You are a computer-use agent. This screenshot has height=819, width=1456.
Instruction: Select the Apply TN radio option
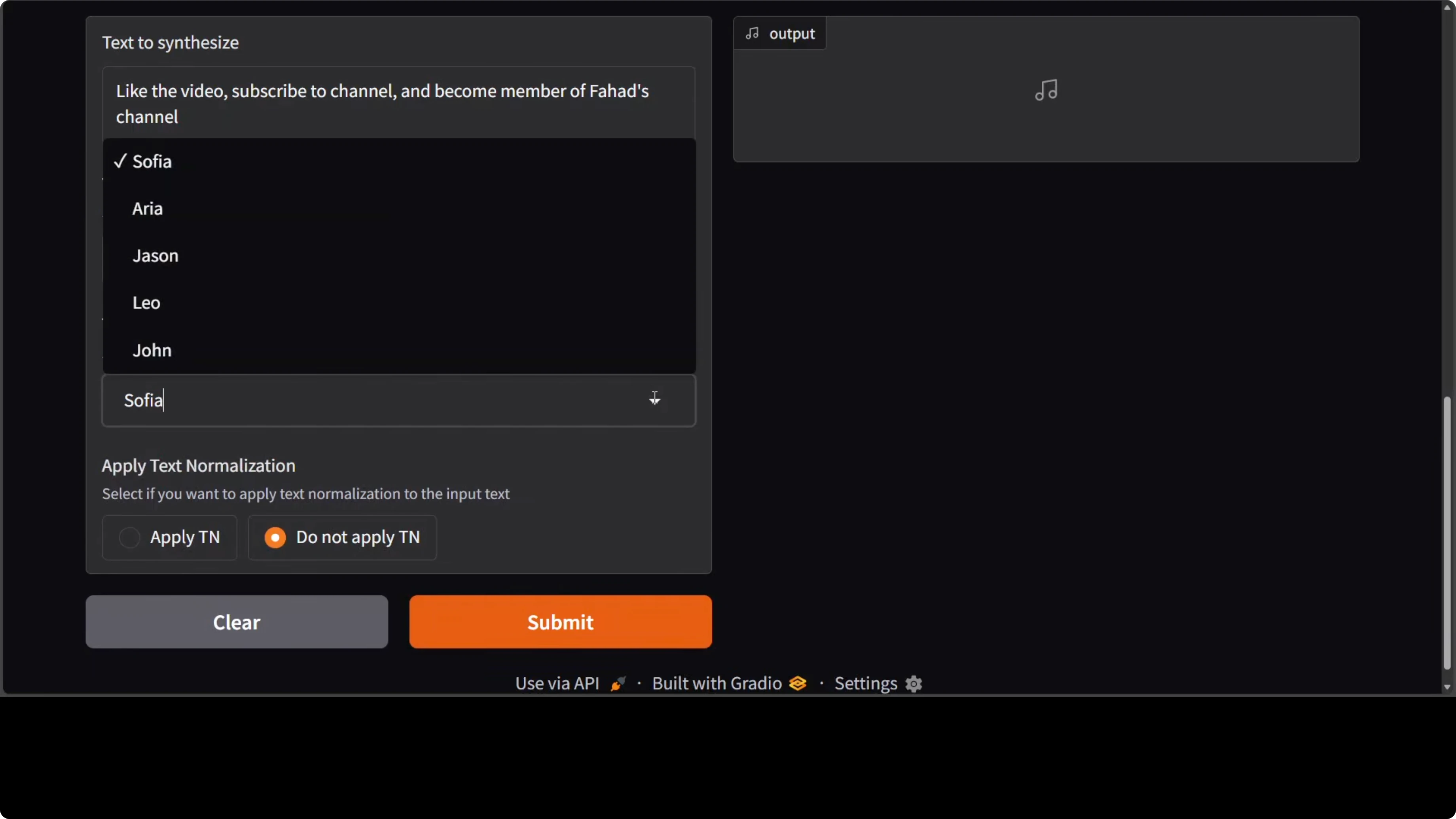tap(129, 537)
